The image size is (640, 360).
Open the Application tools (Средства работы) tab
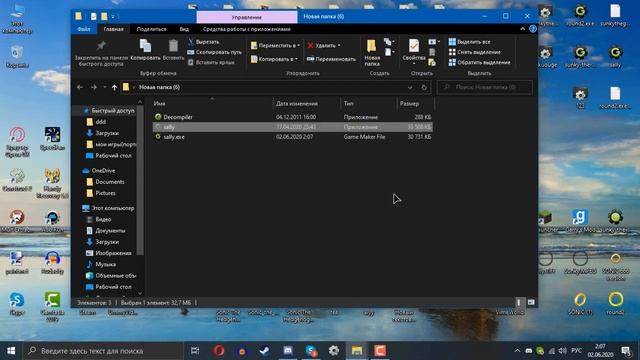coord(247,29)
